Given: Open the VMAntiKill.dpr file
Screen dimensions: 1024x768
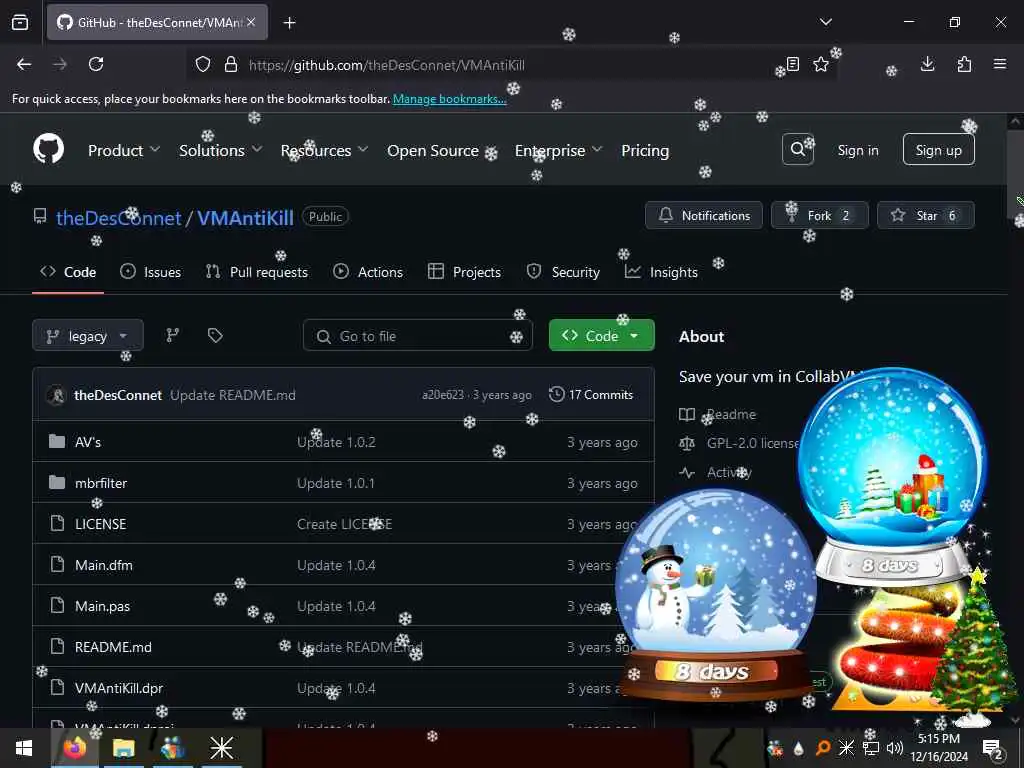Looking at the screenshot, I should 119,688.
